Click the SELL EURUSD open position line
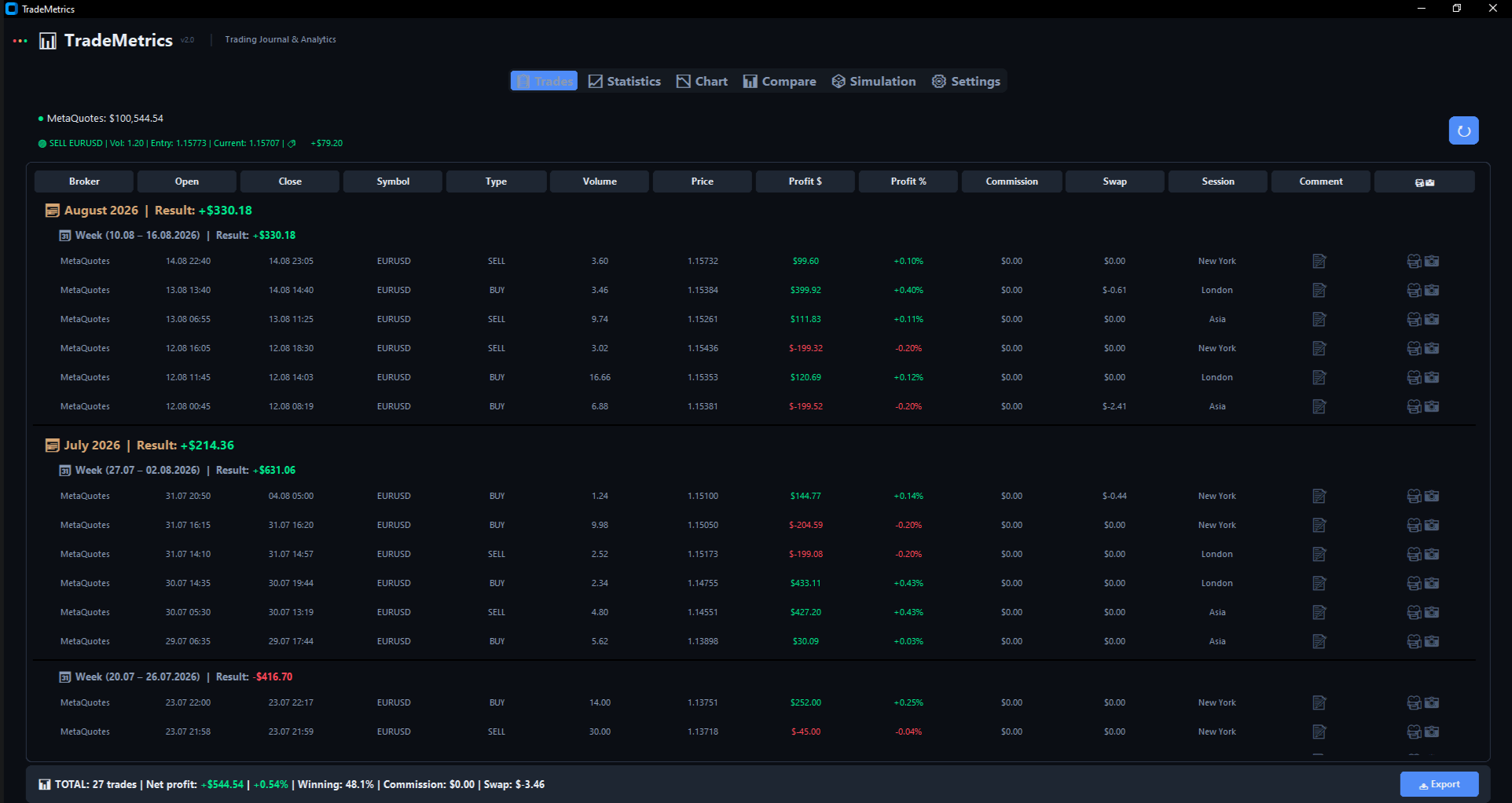The height and width of the screenshot is (803, 1512). 190,144
